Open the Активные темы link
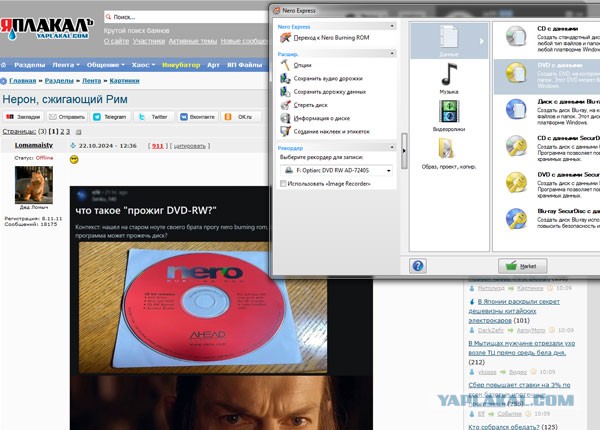Image resolution: width=600 pixels, height=430 pixels. click(192, 41)
